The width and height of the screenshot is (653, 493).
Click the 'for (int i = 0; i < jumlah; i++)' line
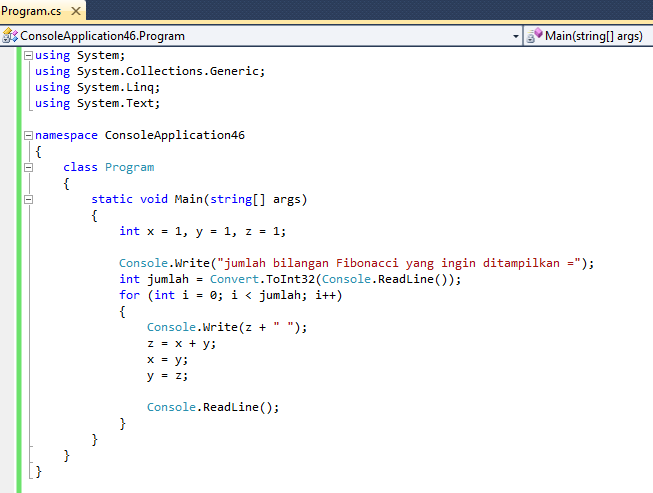click(231, 295)
